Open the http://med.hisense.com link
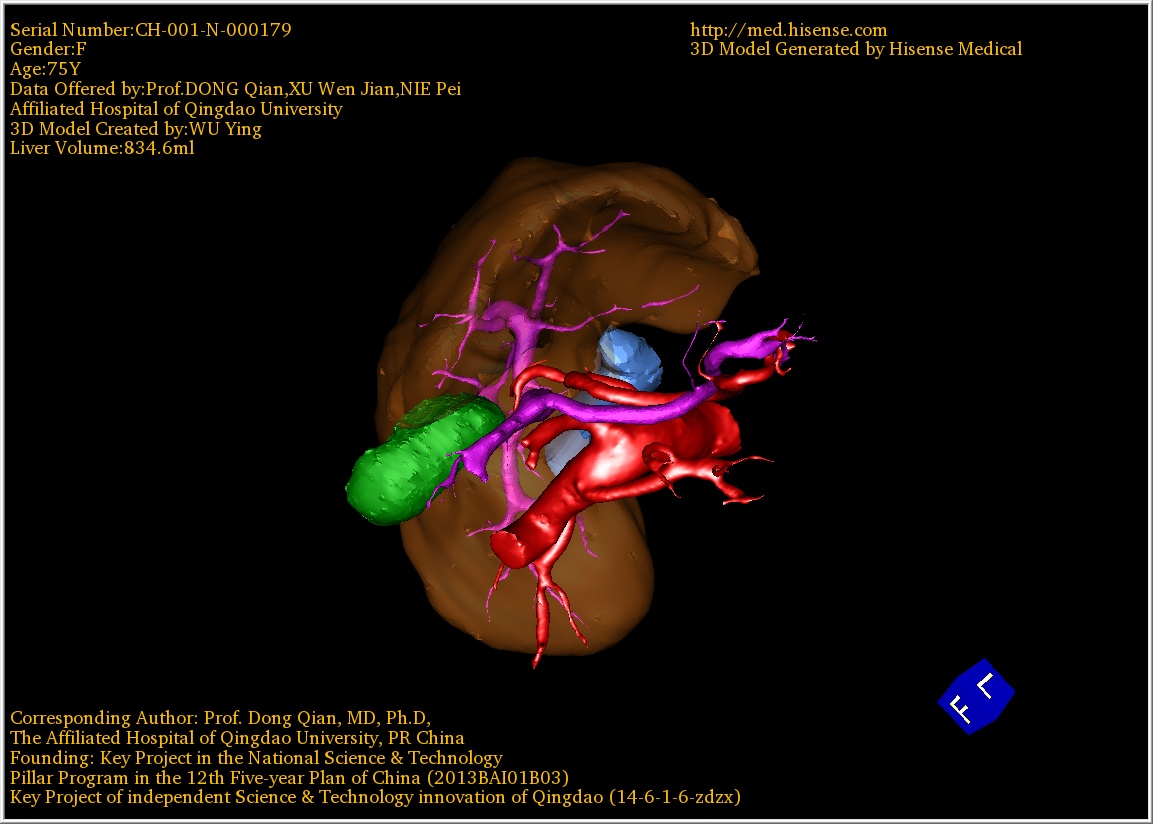Image resolution: width=1153 pixels, height=824 pixels. pyautogui.click(x=788, y=30)
